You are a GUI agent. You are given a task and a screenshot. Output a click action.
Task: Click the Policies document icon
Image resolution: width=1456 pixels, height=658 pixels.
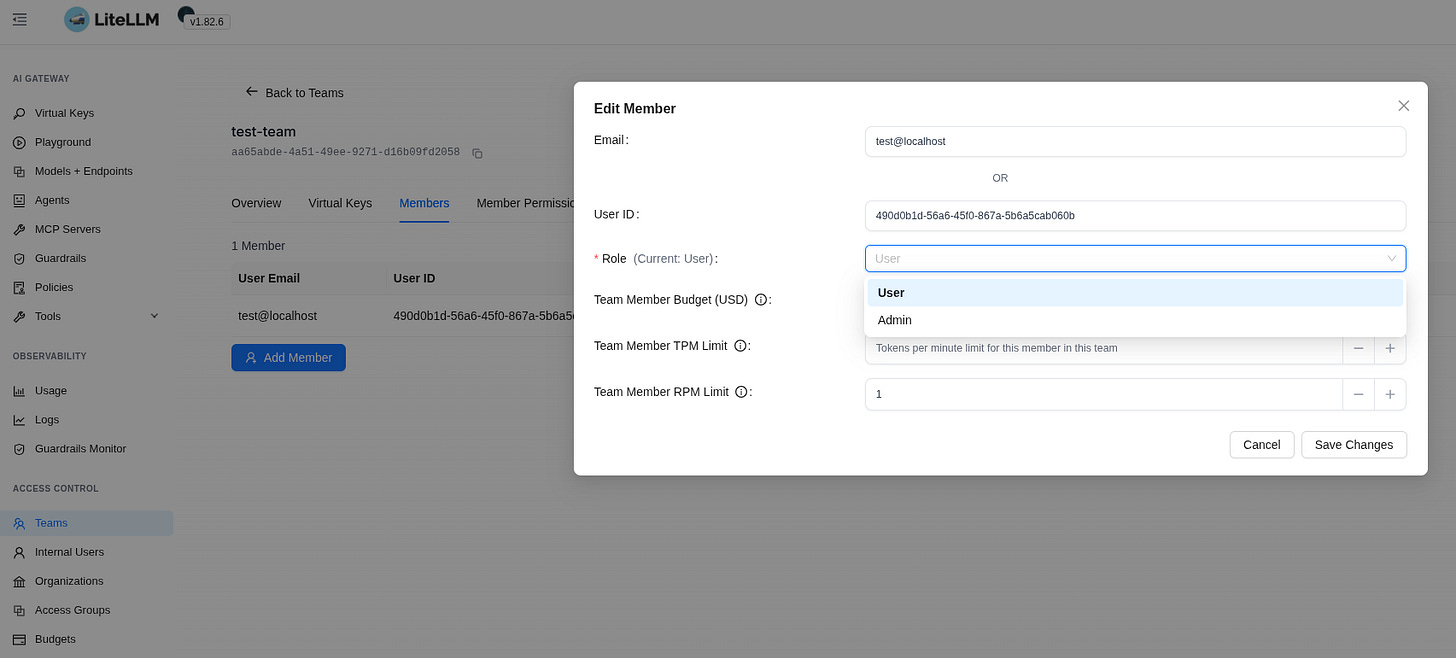tap(19, 287)
